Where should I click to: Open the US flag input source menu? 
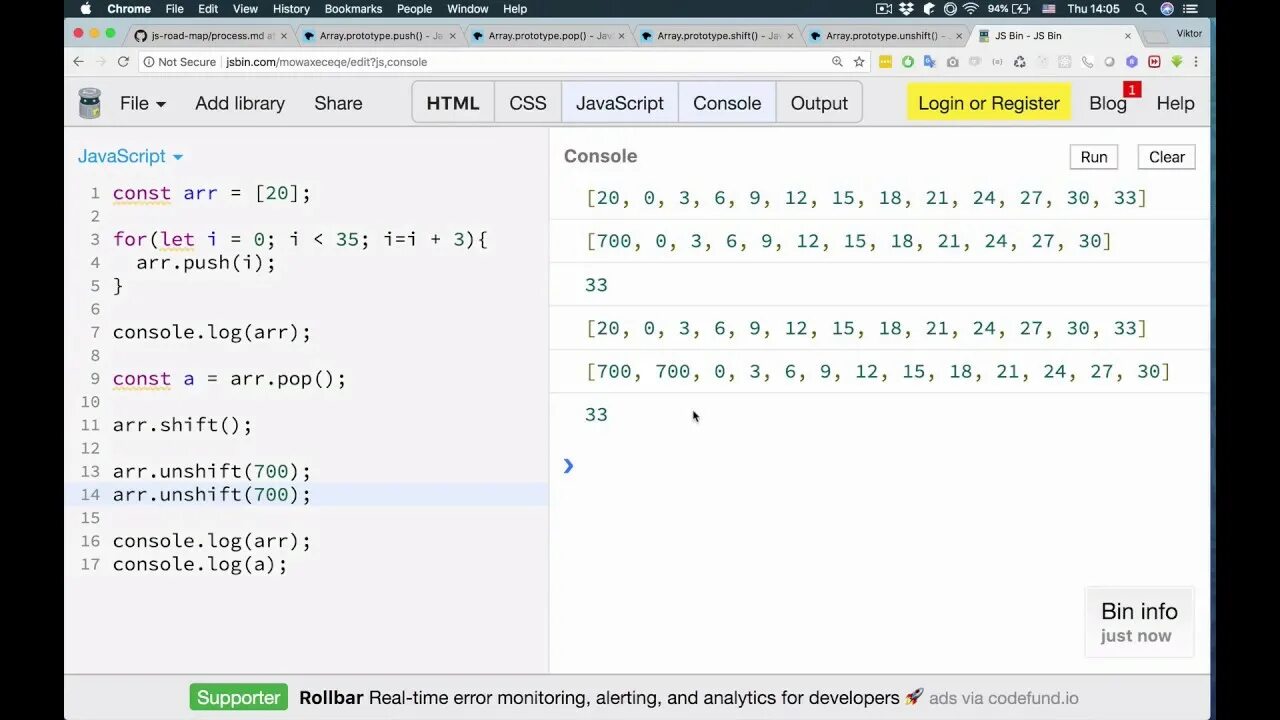coord(1049,9)
